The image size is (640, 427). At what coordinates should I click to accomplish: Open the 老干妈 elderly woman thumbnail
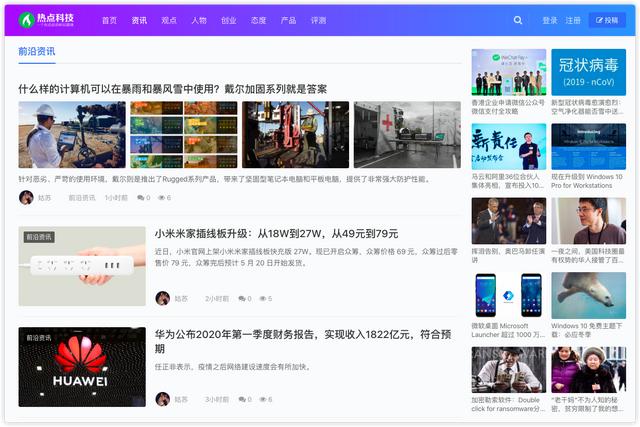click(x=589, y=370)
